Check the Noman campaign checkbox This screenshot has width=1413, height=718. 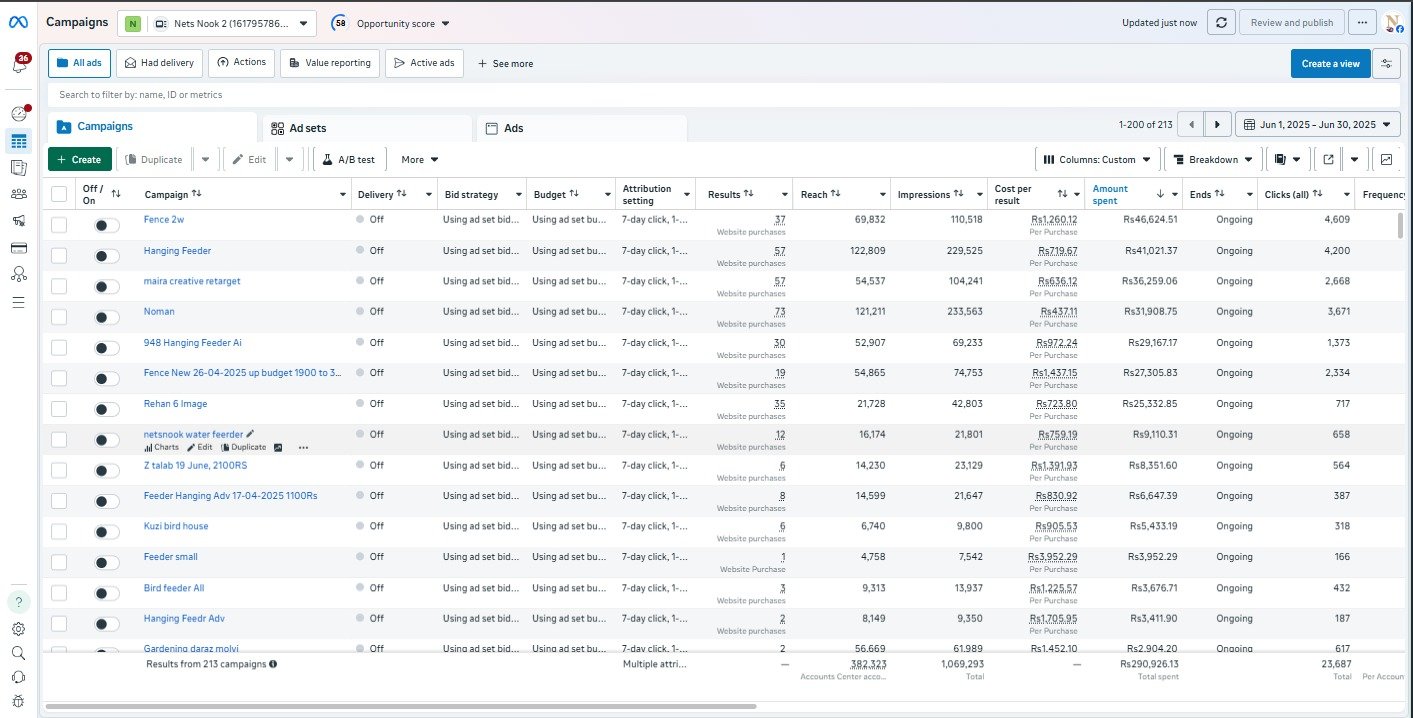click(59, 317)
